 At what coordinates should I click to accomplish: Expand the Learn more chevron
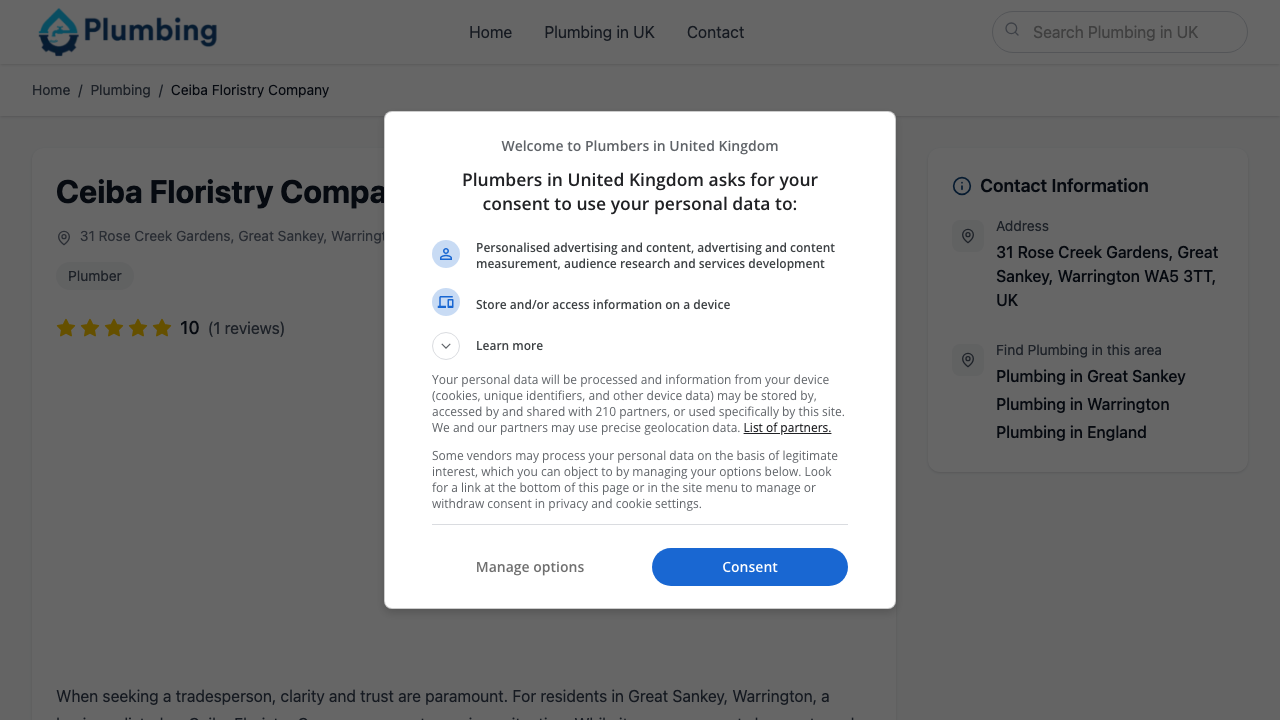click(x=446, y=346)
